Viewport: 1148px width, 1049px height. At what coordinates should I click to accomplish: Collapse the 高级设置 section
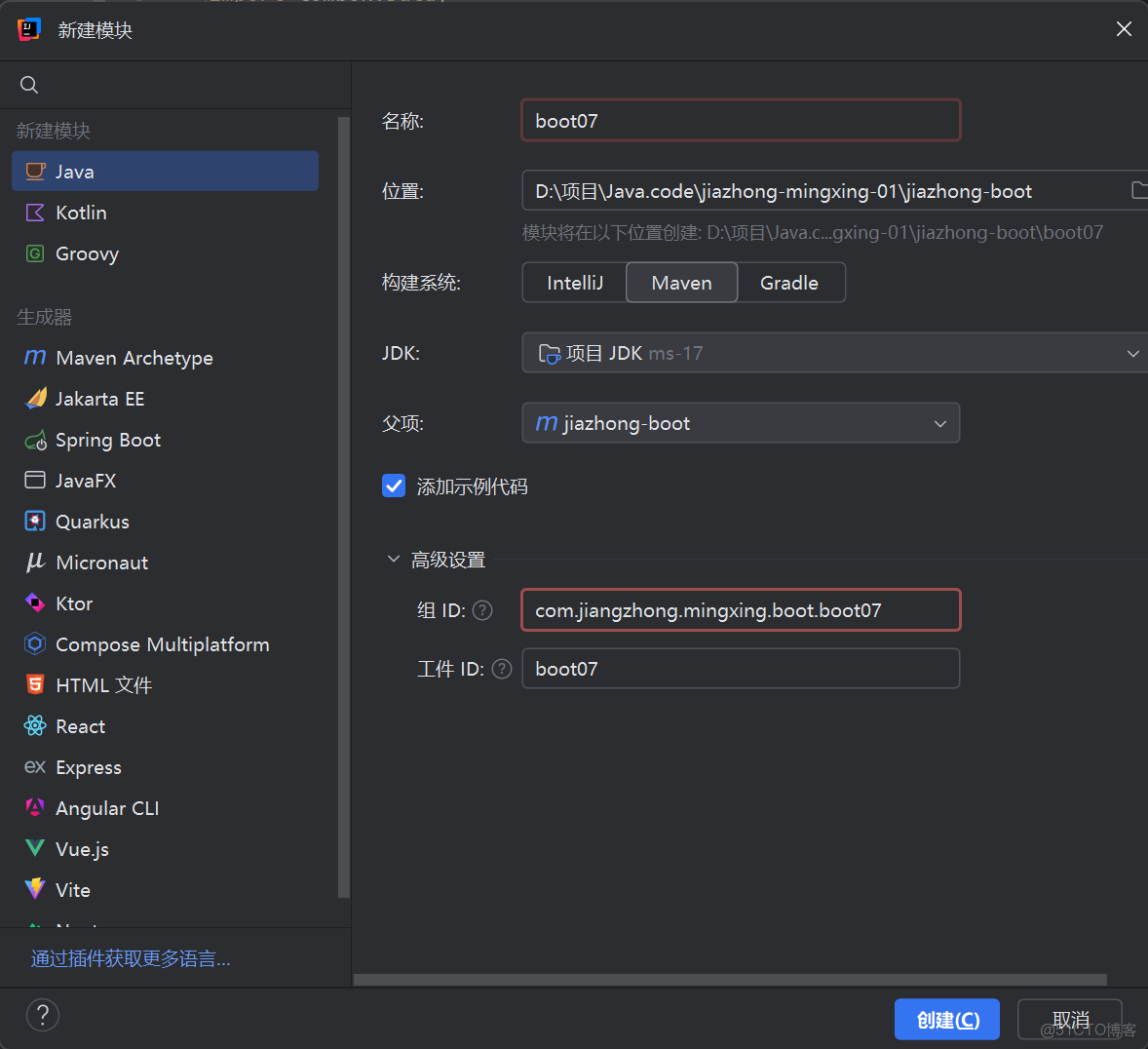point(394,559)
